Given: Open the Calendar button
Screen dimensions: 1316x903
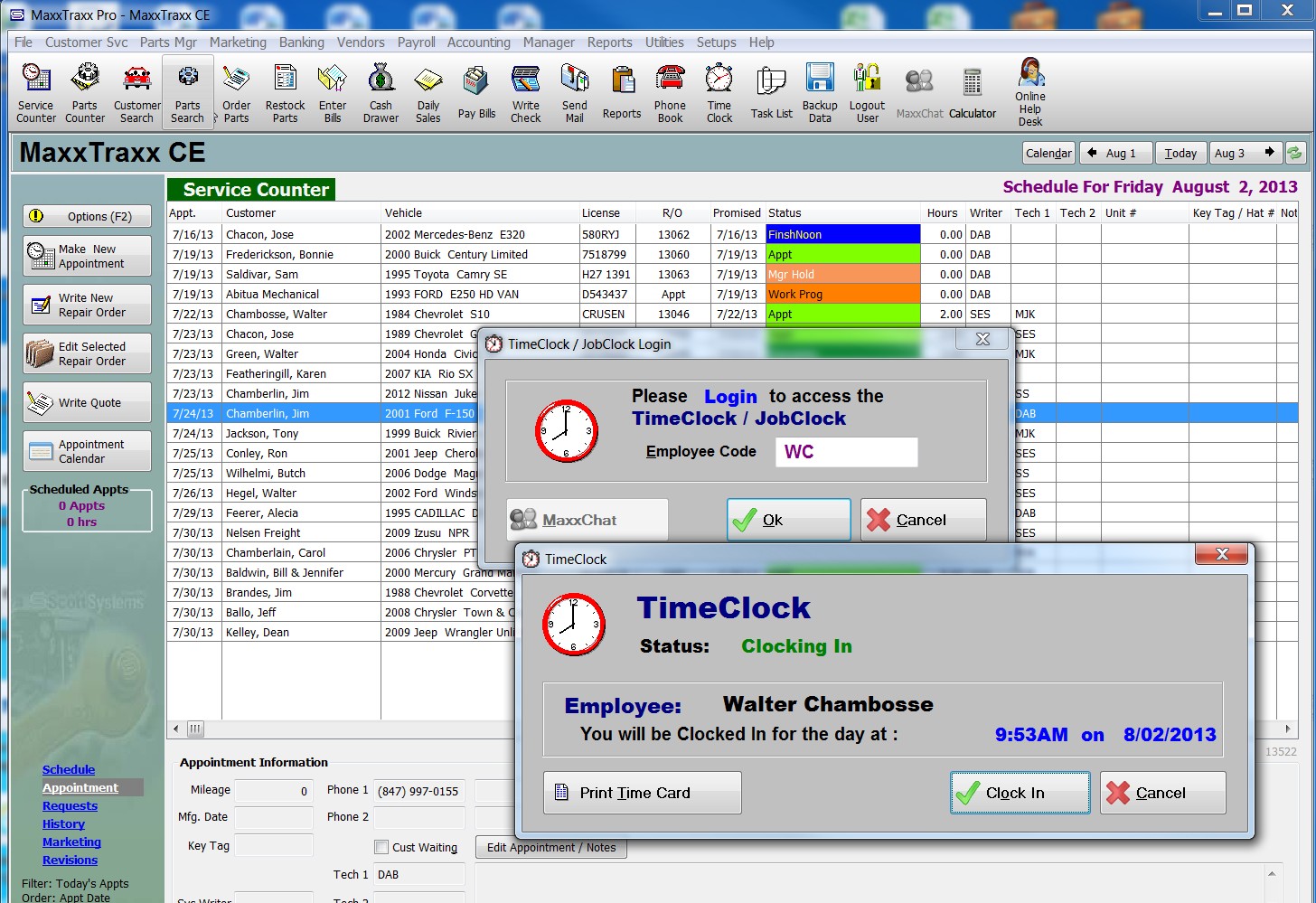Looking at the screenshot, I should (1048, 153).
